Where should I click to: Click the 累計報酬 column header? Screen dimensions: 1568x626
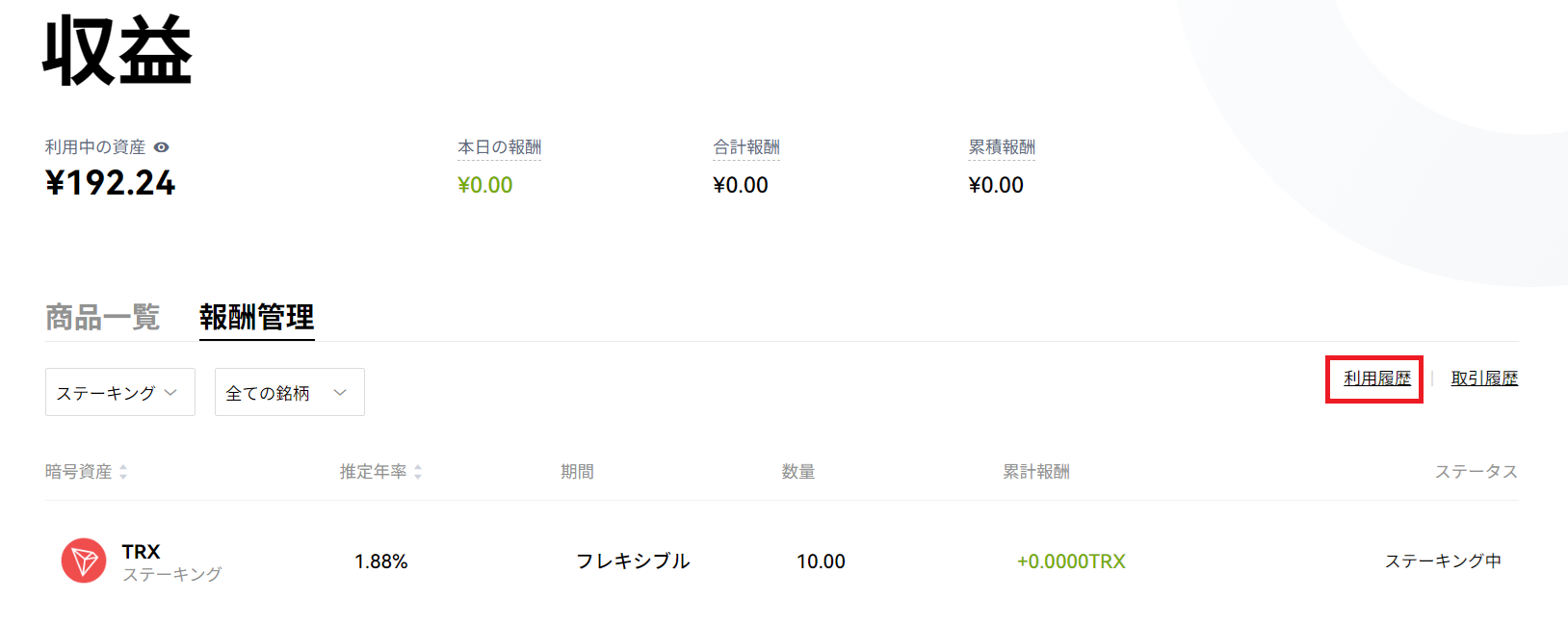[1036, 472]
